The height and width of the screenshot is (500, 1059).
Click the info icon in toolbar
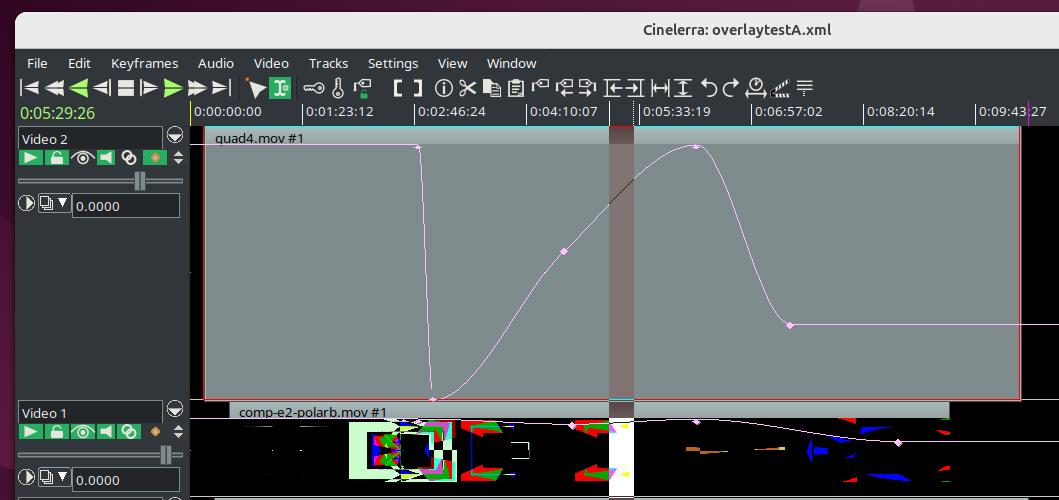tap(443, 88)
